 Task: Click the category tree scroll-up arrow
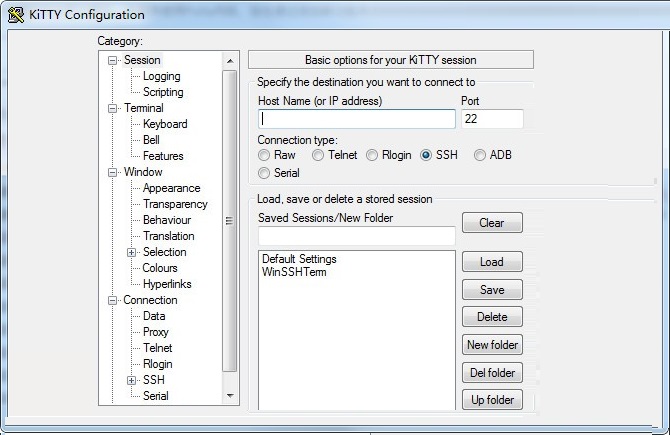point(230,61)
